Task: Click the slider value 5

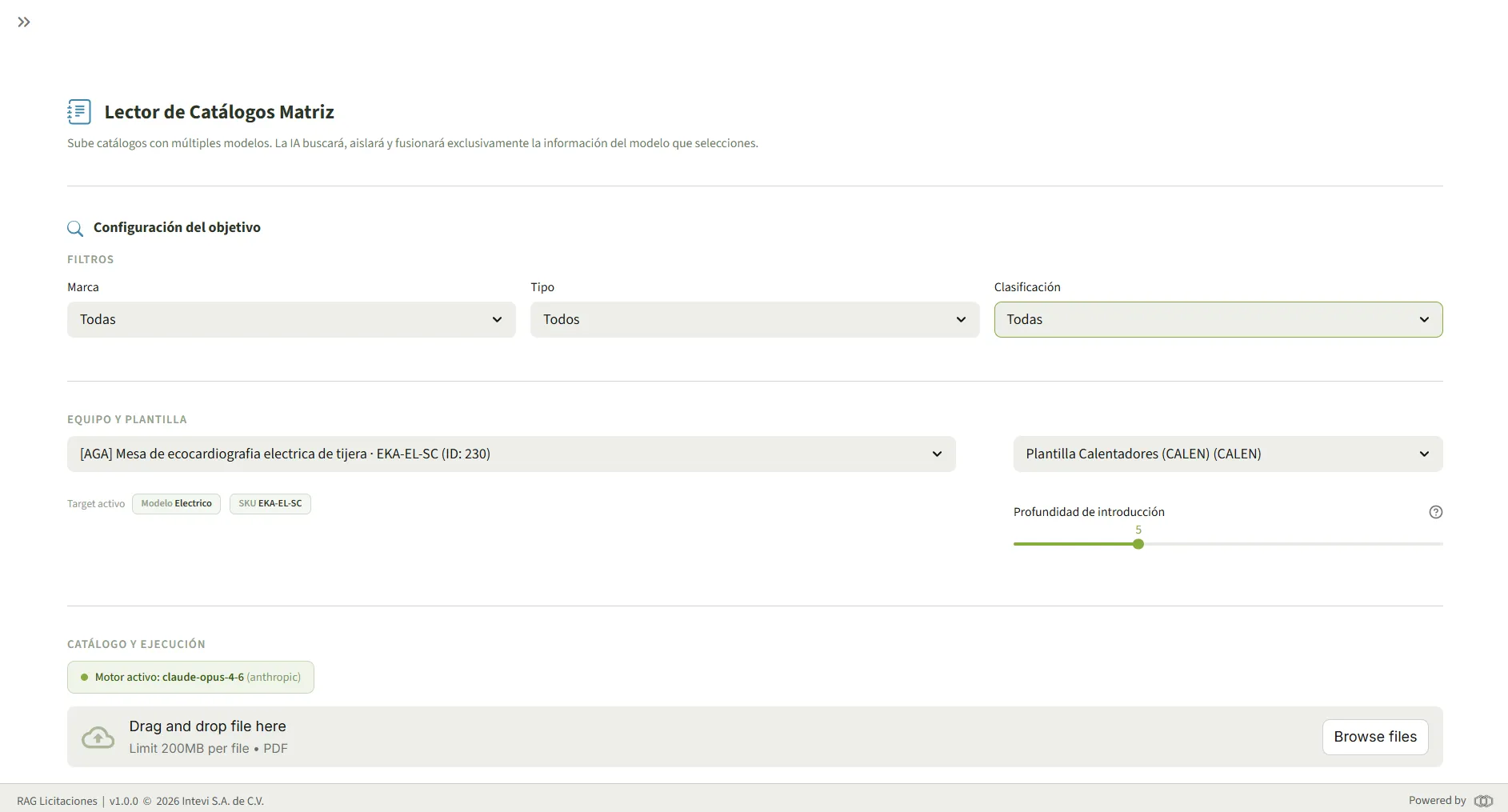Action: tap(1138, 530)
